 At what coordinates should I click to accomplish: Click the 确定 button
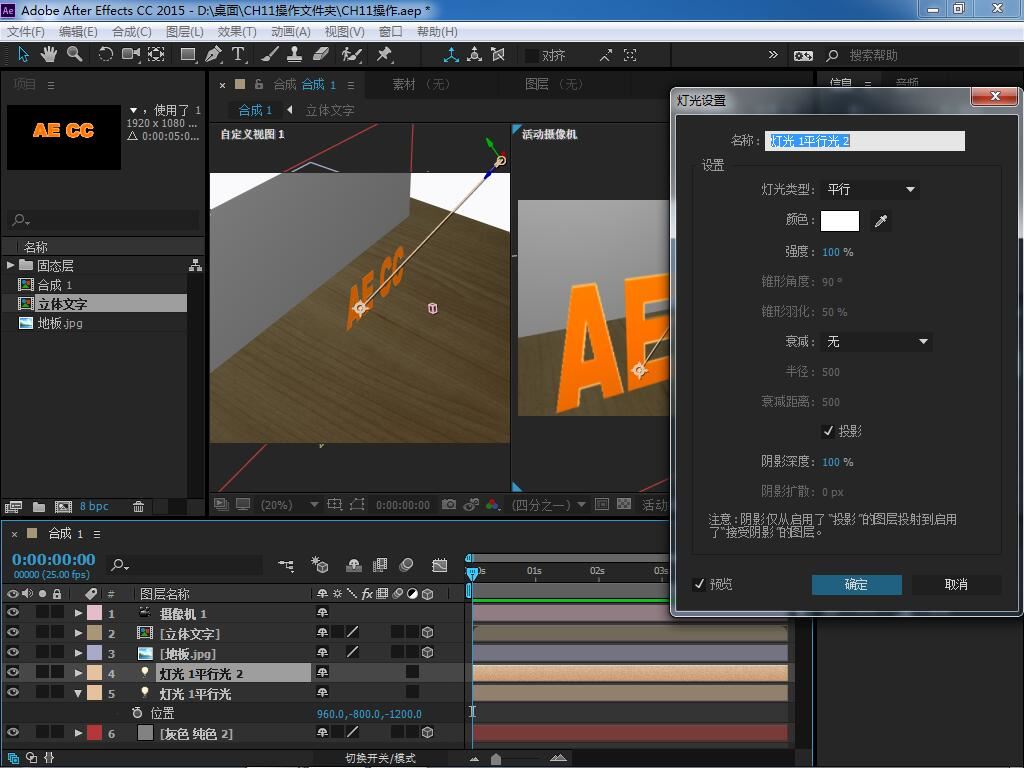pos(856,584)
